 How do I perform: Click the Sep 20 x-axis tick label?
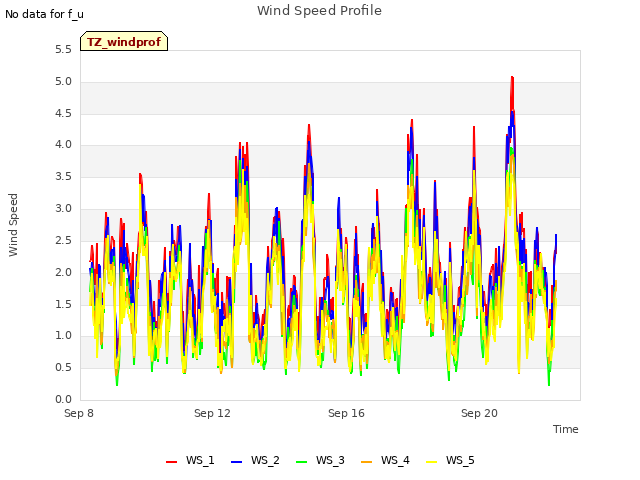[479, 413]
